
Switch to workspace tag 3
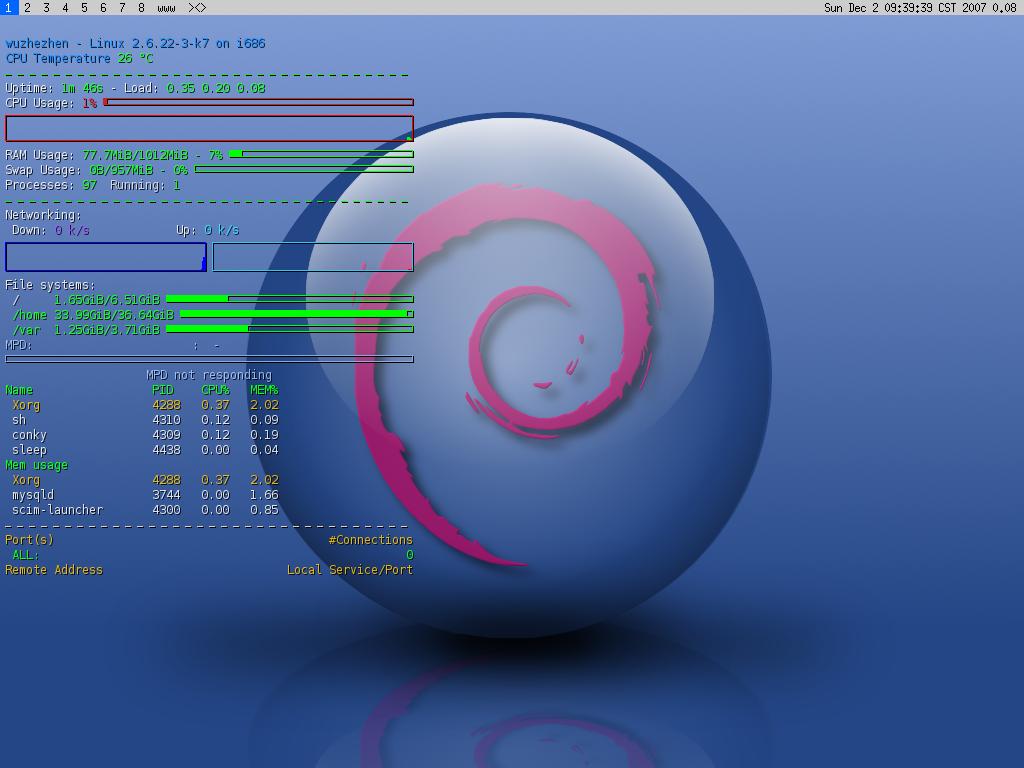pyautogui.click(x=46, y=8)
